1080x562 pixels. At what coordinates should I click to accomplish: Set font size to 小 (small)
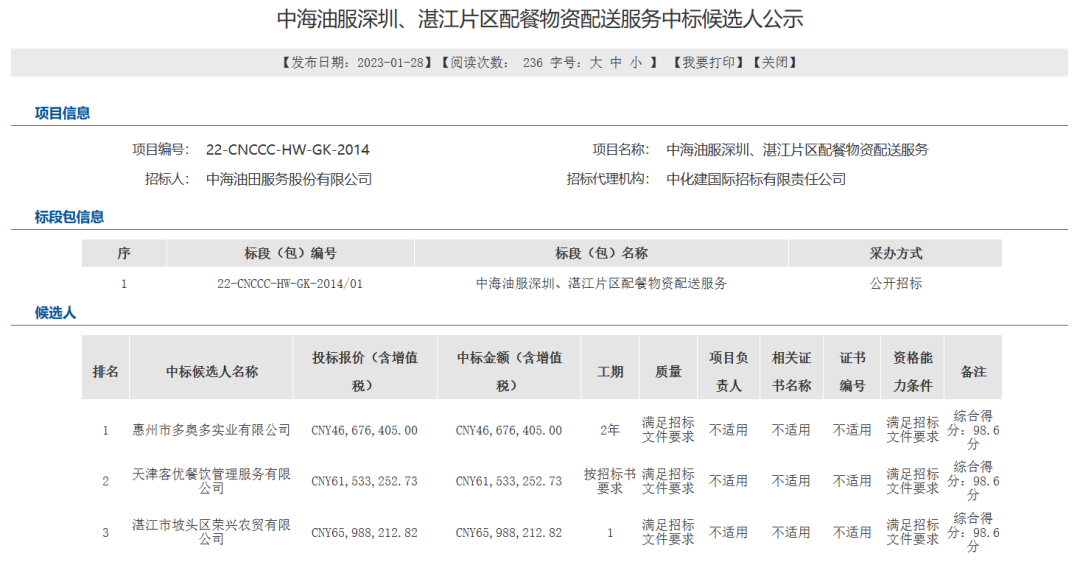coord(636,63)
